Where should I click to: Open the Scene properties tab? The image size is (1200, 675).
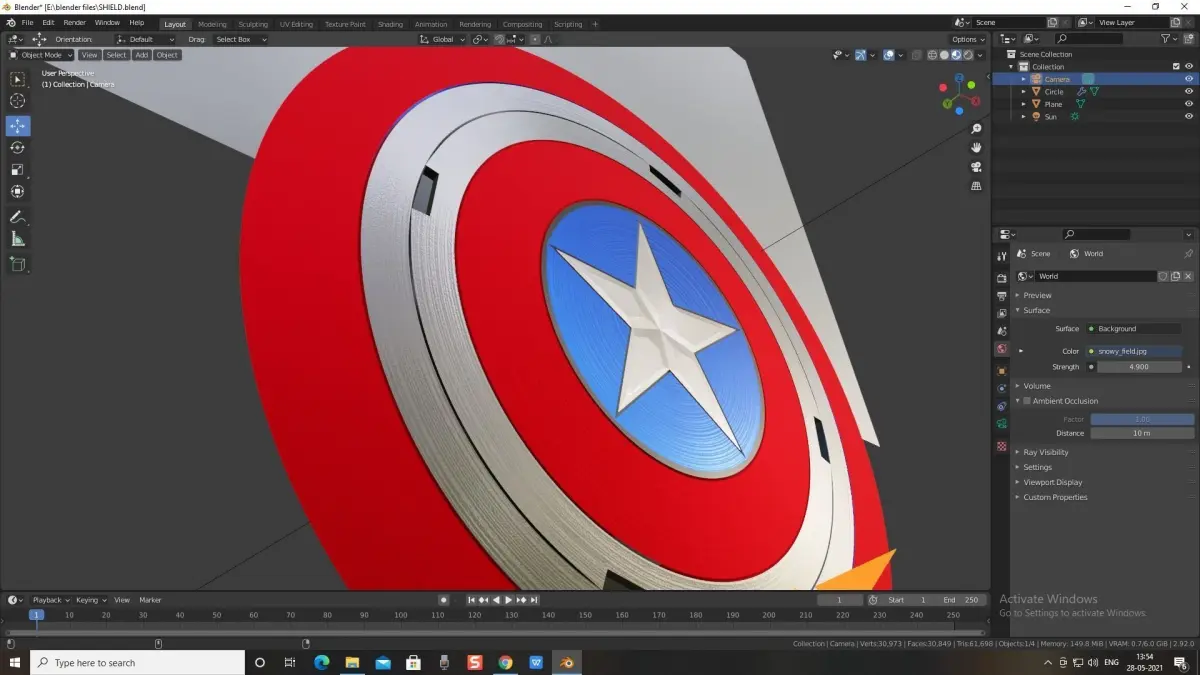point(1002,331)
